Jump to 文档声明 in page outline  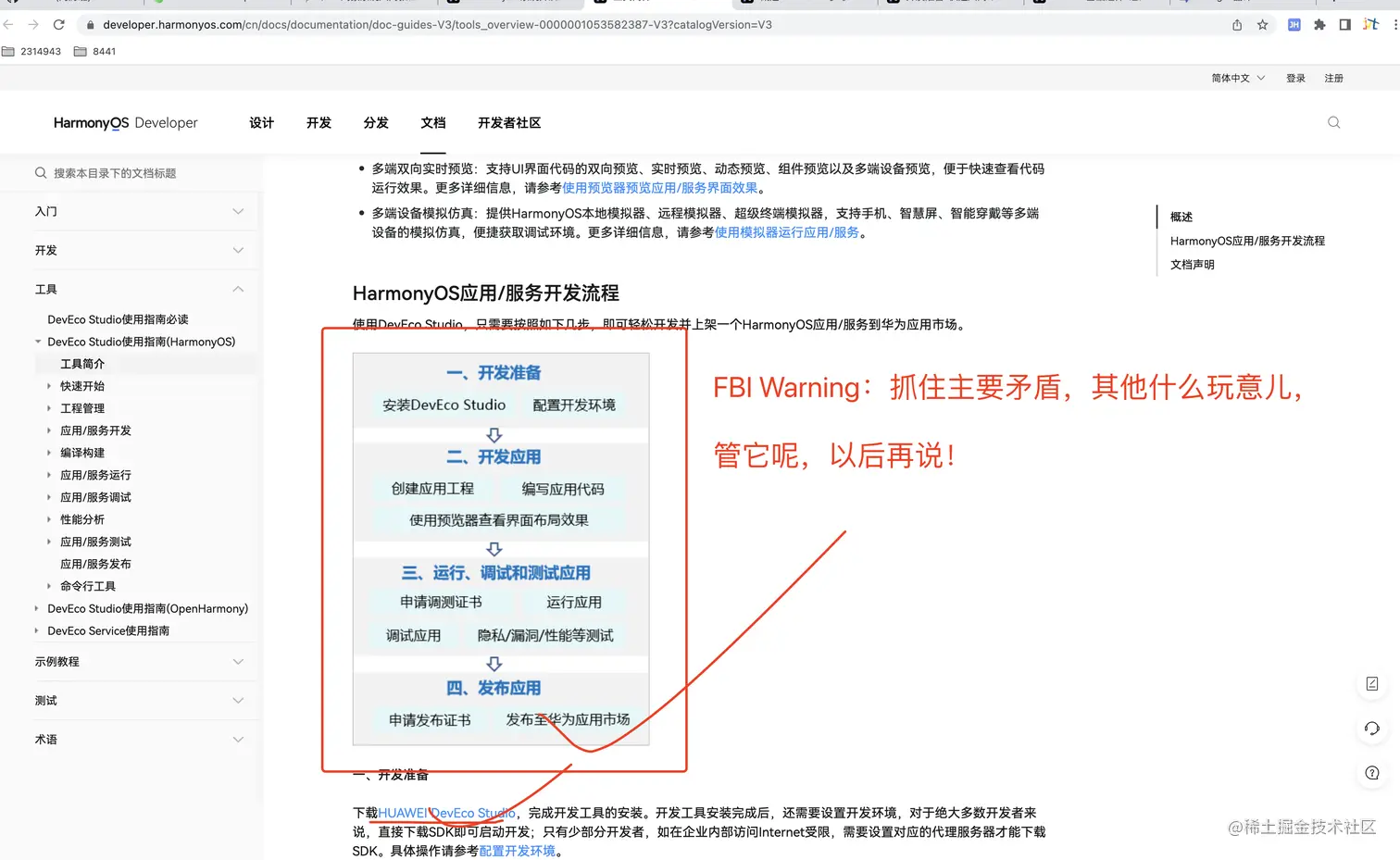click(1193, 265)
